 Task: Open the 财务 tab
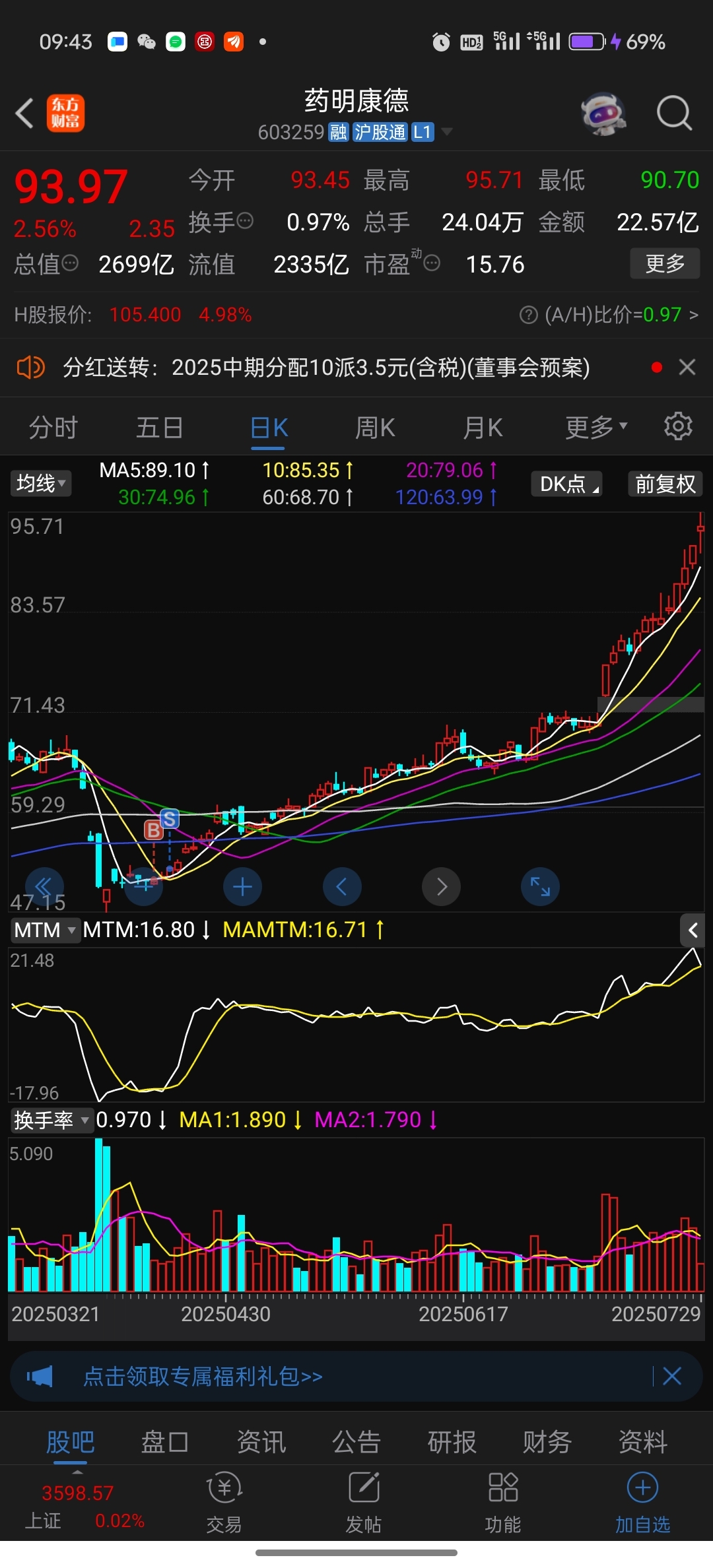[547, 1442]
